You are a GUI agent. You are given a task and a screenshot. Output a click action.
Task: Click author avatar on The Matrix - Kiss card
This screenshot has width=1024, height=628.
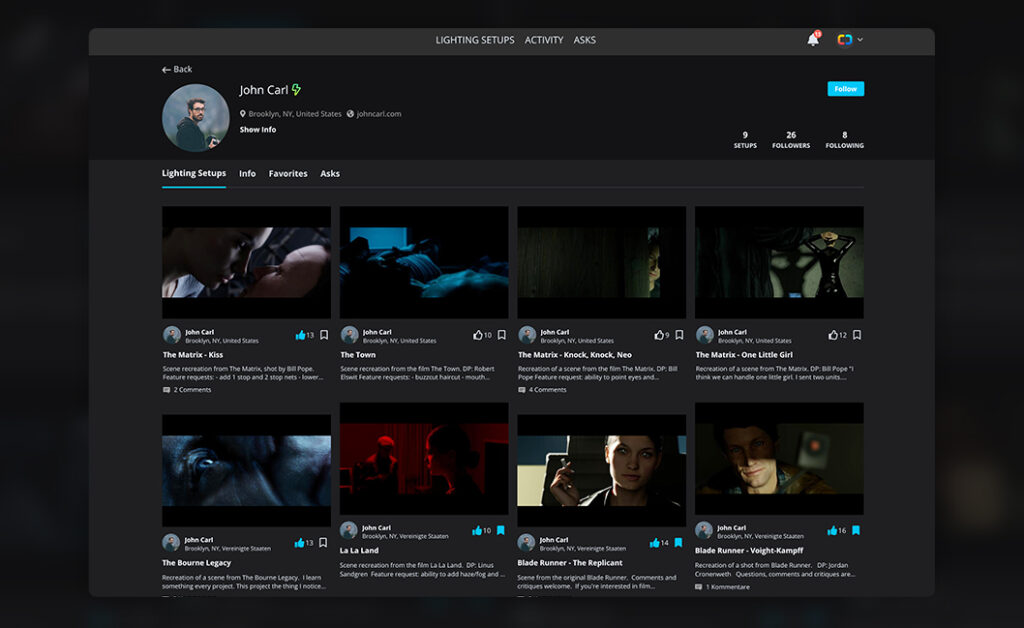(x=172, y=335)
